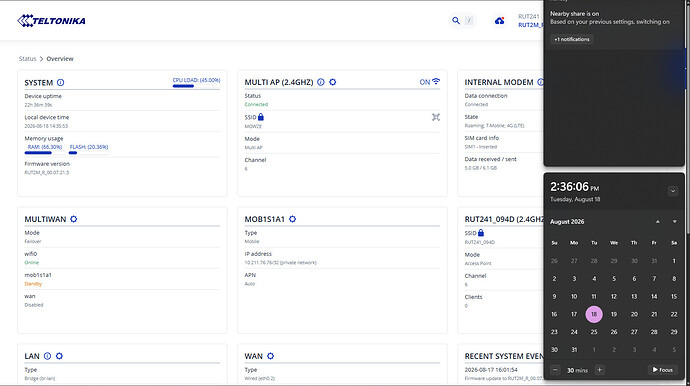The height and width of the screenshot is (386, 690).
Task: Click the Tuesday, August 18 date text
Action: coord(575,199)
